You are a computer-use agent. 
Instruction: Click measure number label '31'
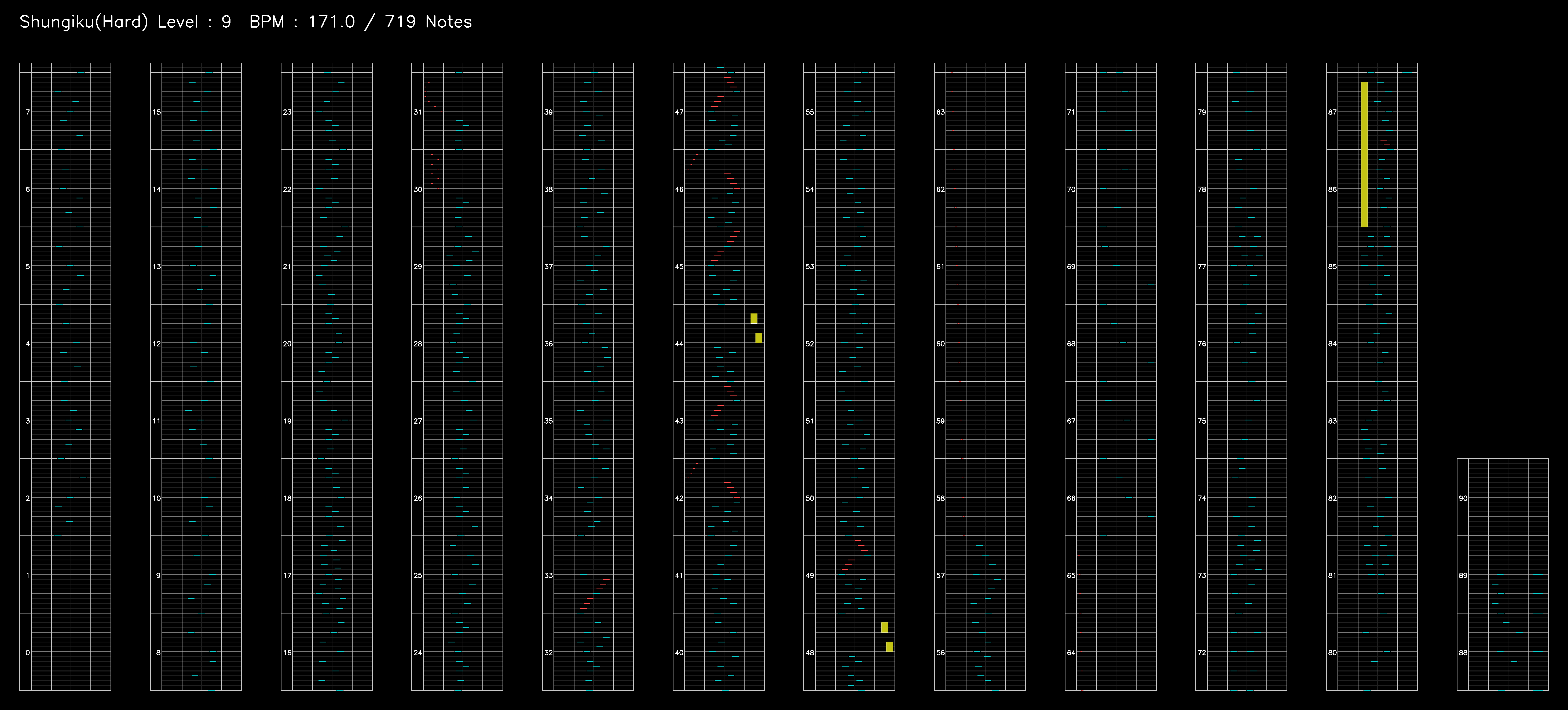(x=417, y=112)
